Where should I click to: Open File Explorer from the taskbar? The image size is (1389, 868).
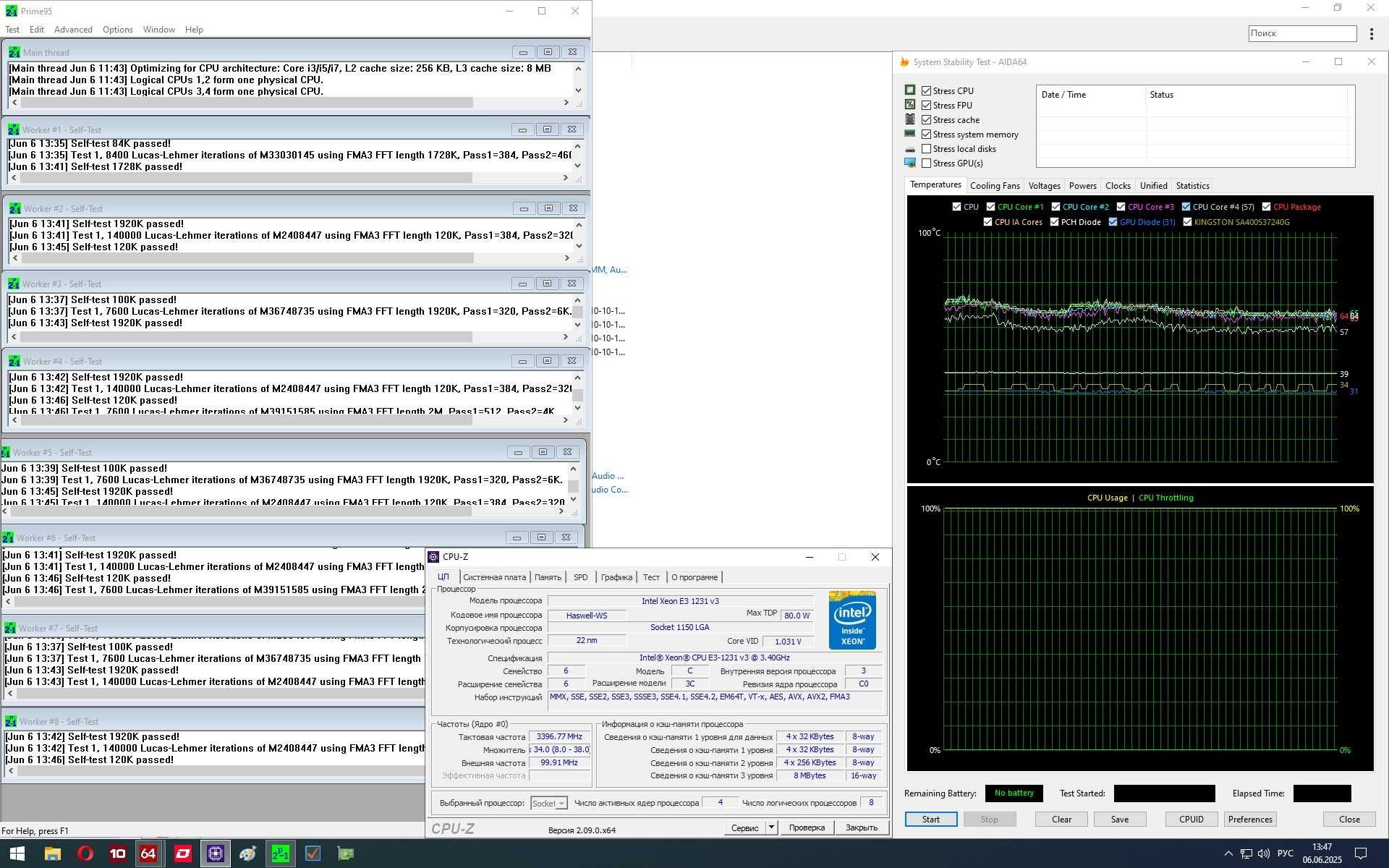tap(52, 854)
